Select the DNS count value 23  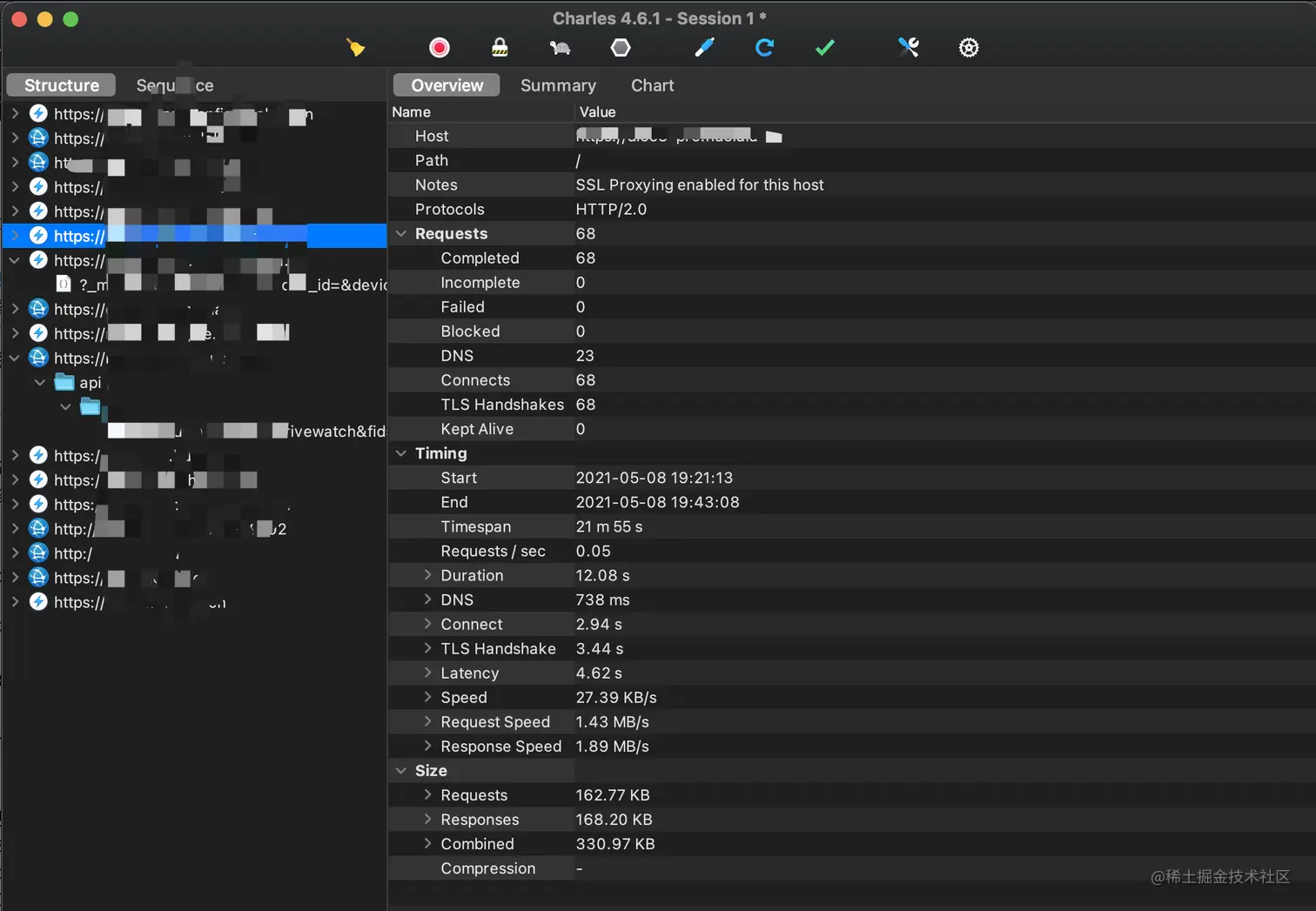tap(585, 356)
